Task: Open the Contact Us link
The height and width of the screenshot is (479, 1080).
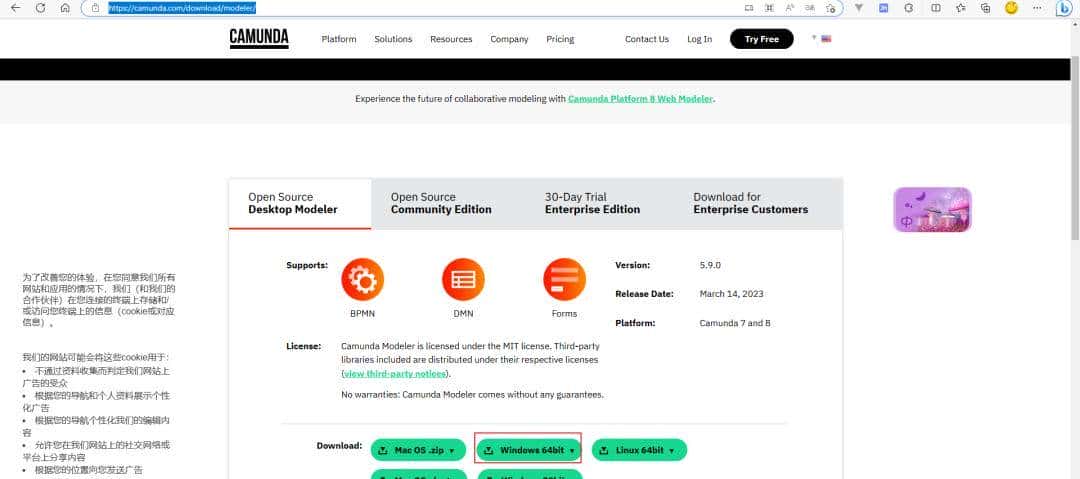Action: [x=647, y=39]
